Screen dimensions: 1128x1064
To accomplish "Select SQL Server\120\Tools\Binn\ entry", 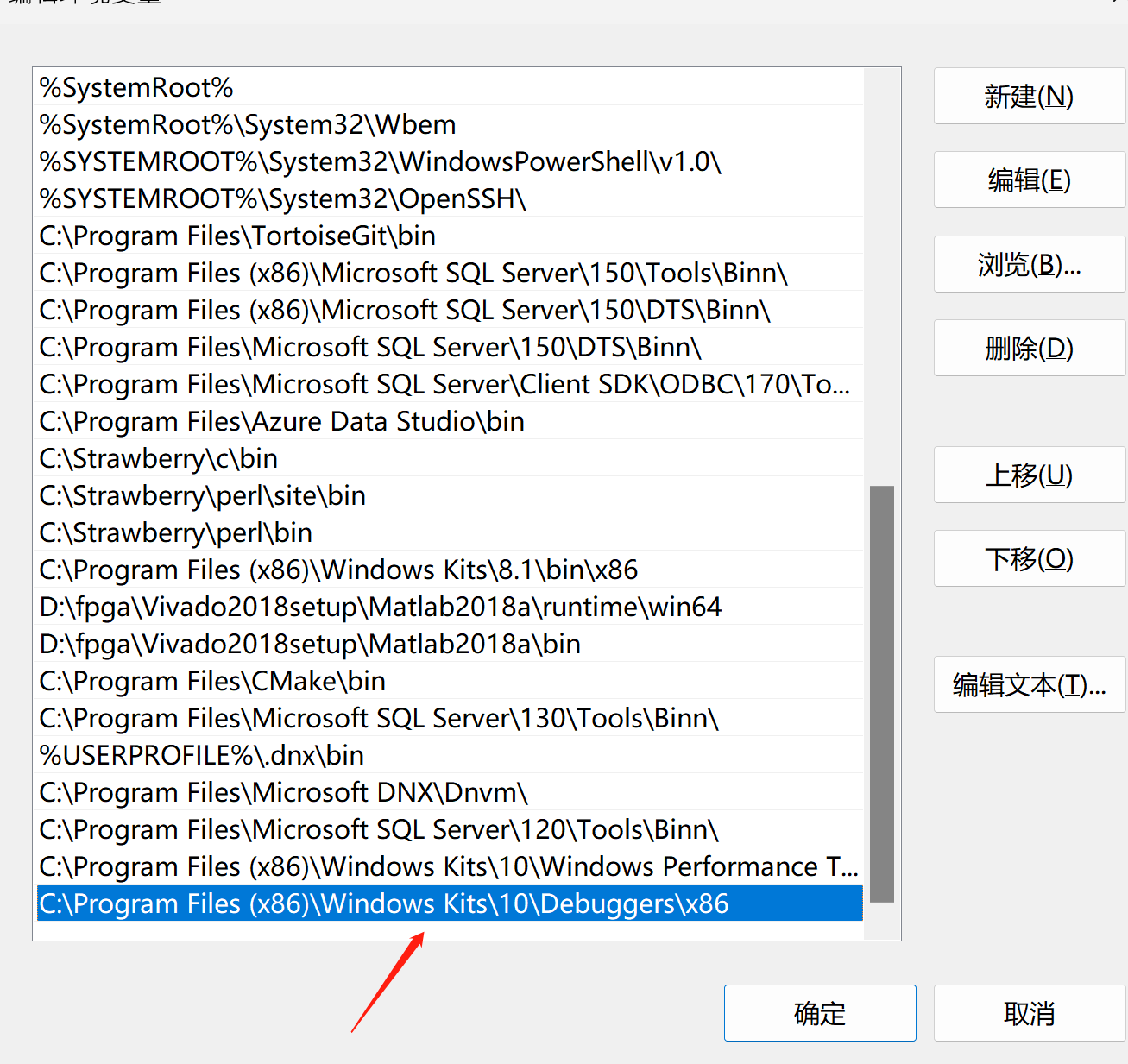I will coord(450,829).
